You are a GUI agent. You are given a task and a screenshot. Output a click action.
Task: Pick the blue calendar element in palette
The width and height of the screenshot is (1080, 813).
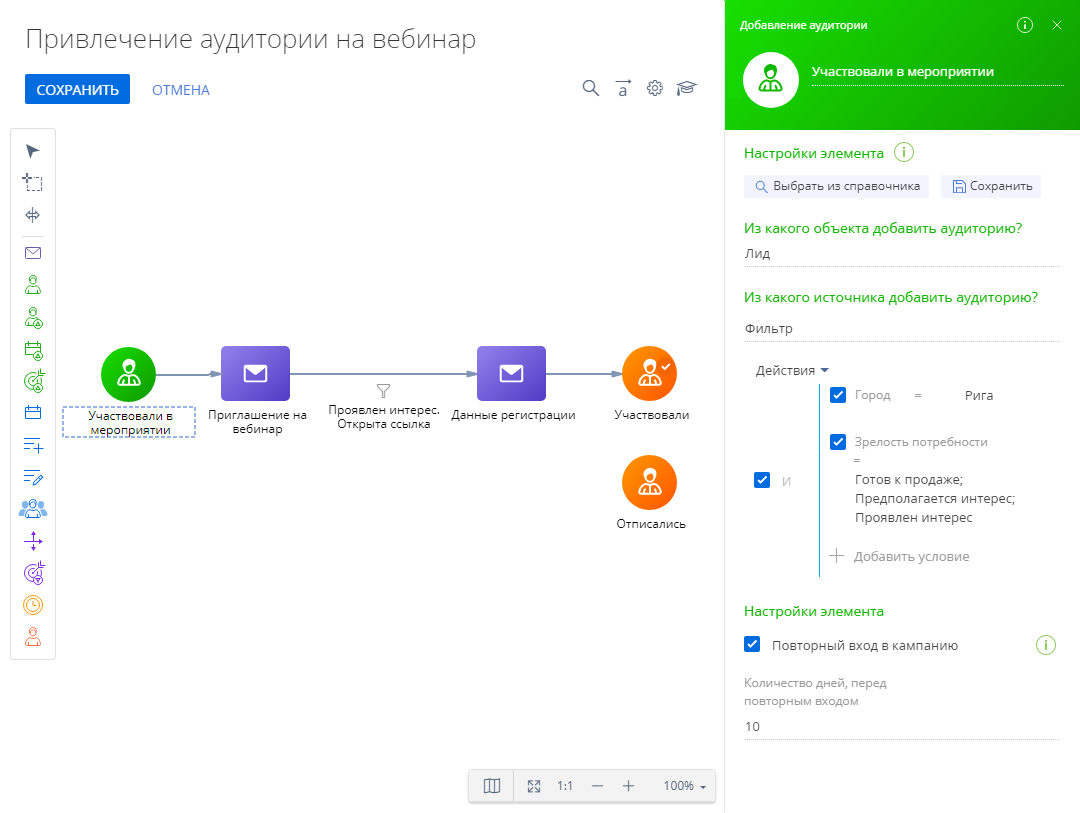pyautogui.click(x=32, y=413)
